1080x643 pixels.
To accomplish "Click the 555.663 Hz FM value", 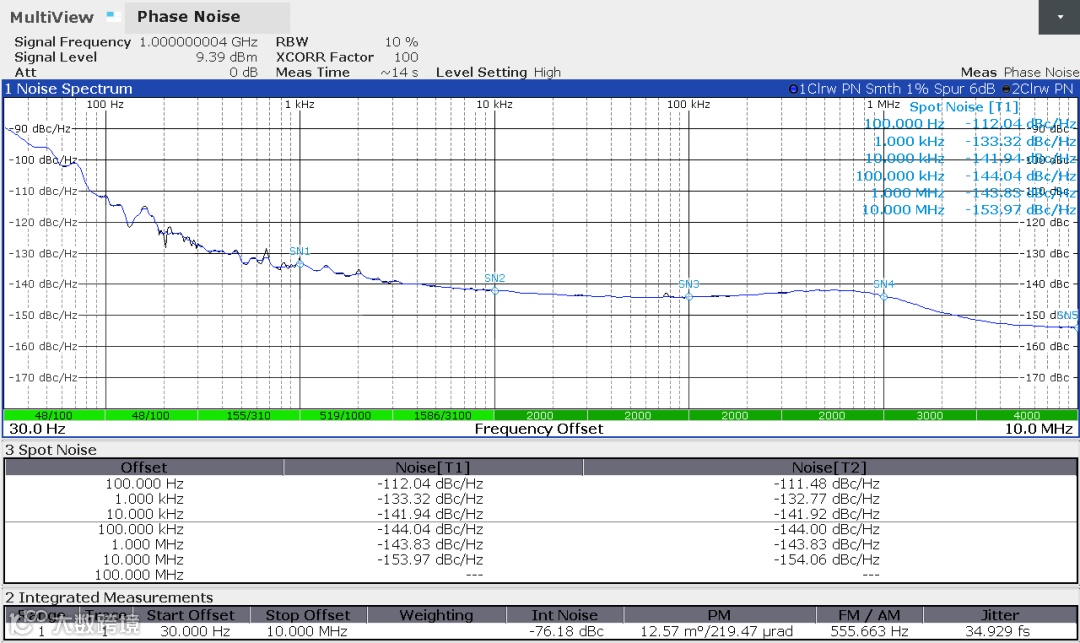I will 869,631.
